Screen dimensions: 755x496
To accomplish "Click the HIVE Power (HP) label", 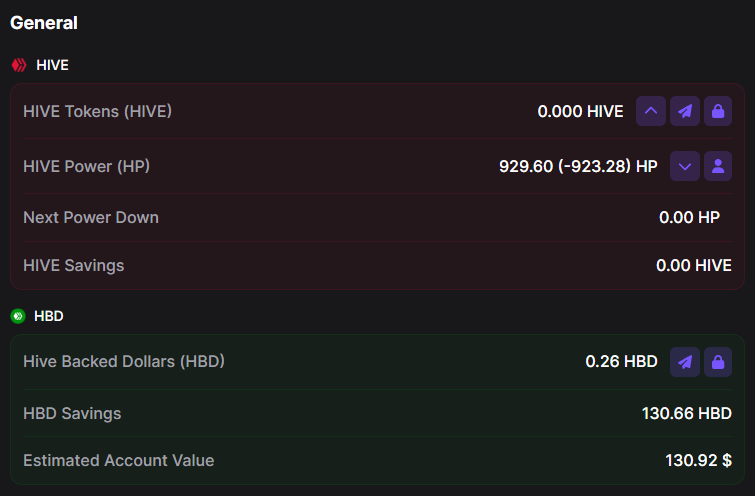I will coord(86,166).
